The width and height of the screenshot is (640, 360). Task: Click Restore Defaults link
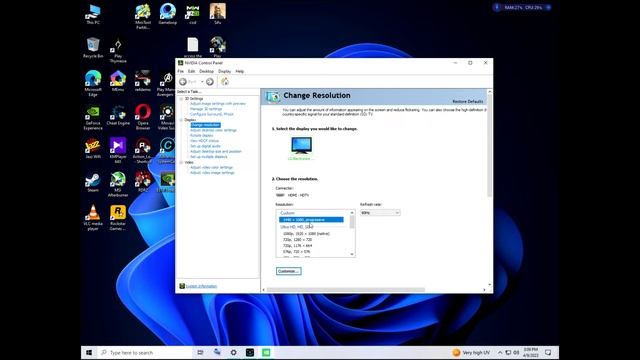[467, 101]
